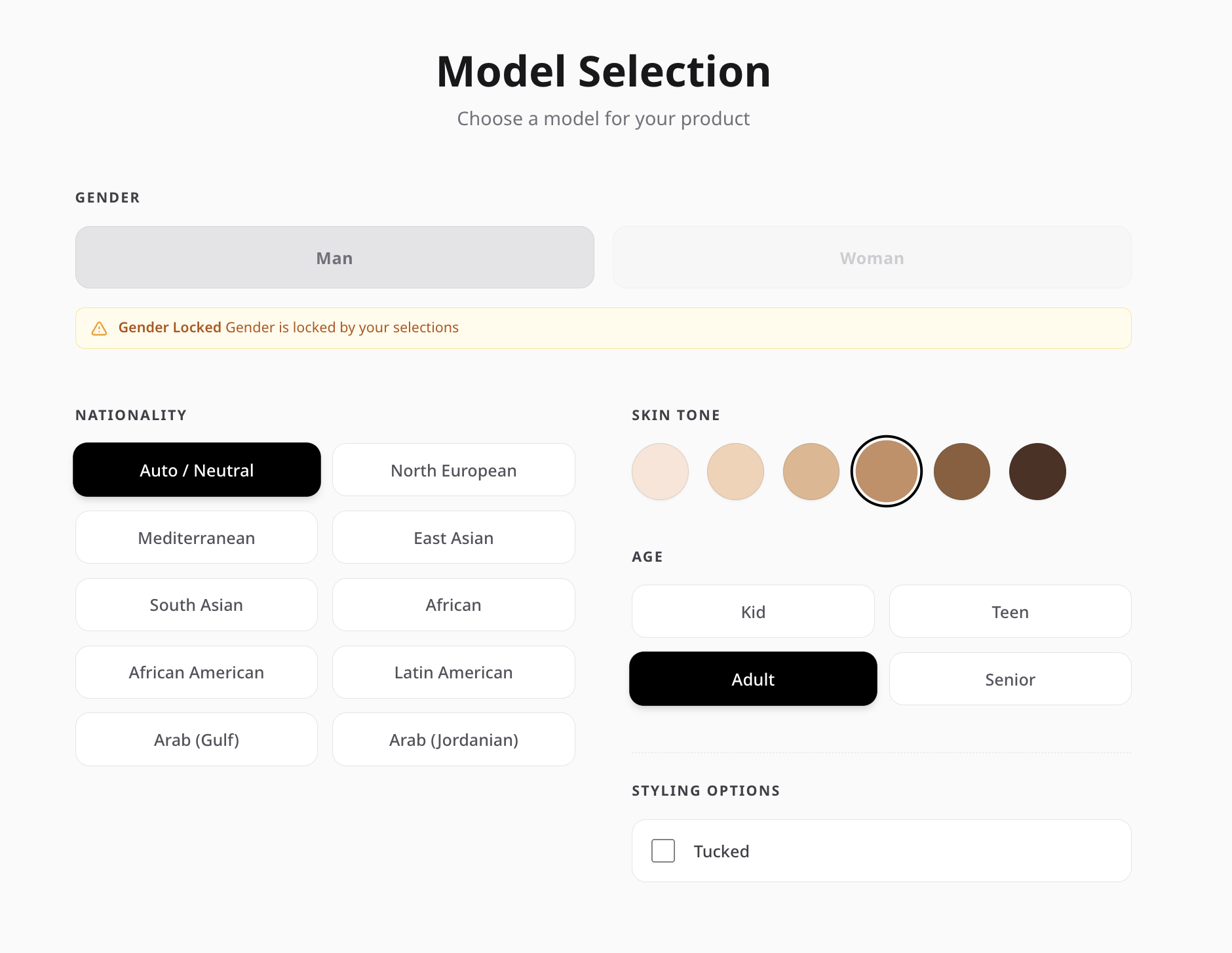Viewport: 1232px width, 953px height.
Task: Set age to Kid
Action: (753, 612)
